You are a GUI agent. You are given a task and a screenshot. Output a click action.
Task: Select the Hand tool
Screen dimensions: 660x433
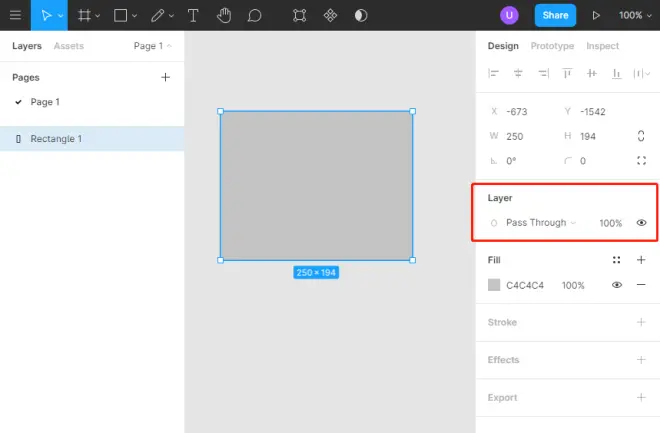pyautogui.click(x=224, y=16)
